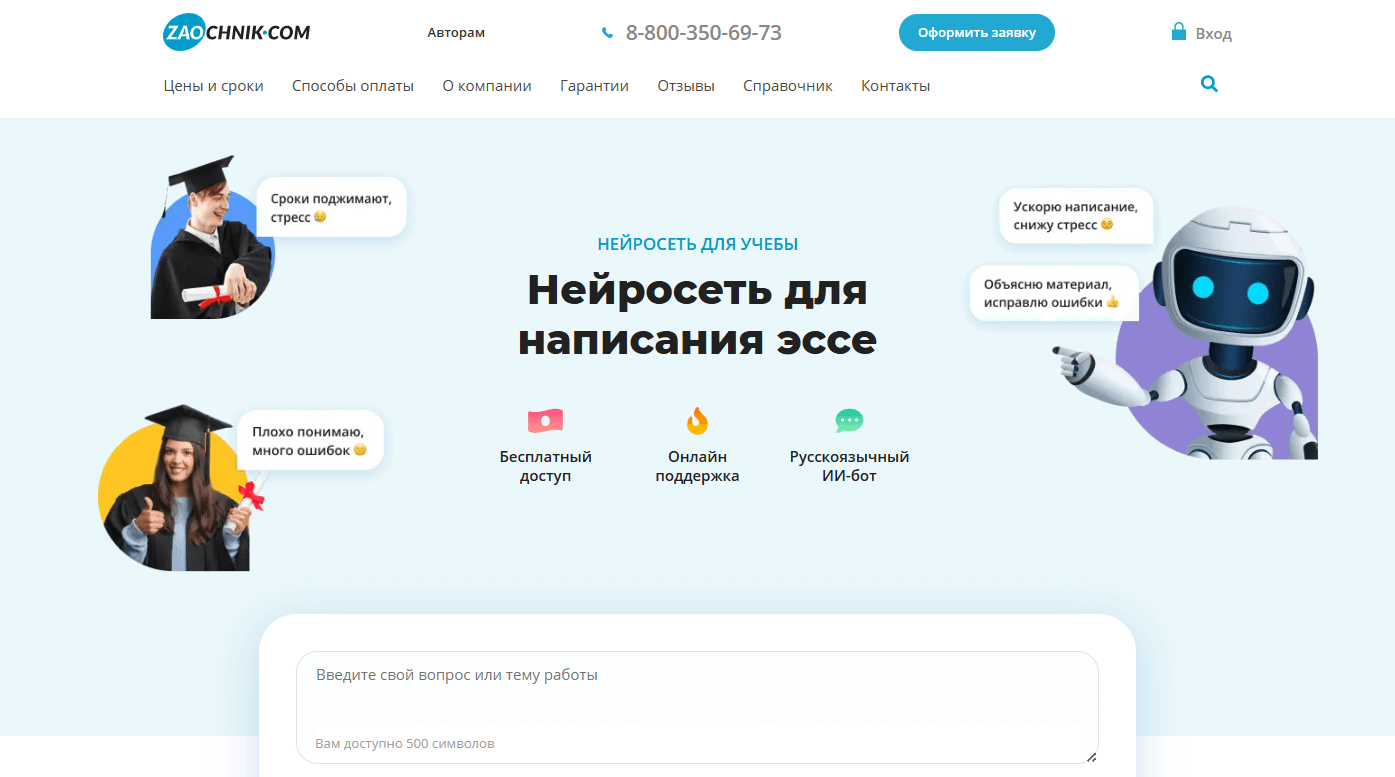Call via the 8-800-350-69-73 phone link
Image resolution: width=1395 pixels, height=777 pixels.
pyautogui.click(x=703, y=33)
